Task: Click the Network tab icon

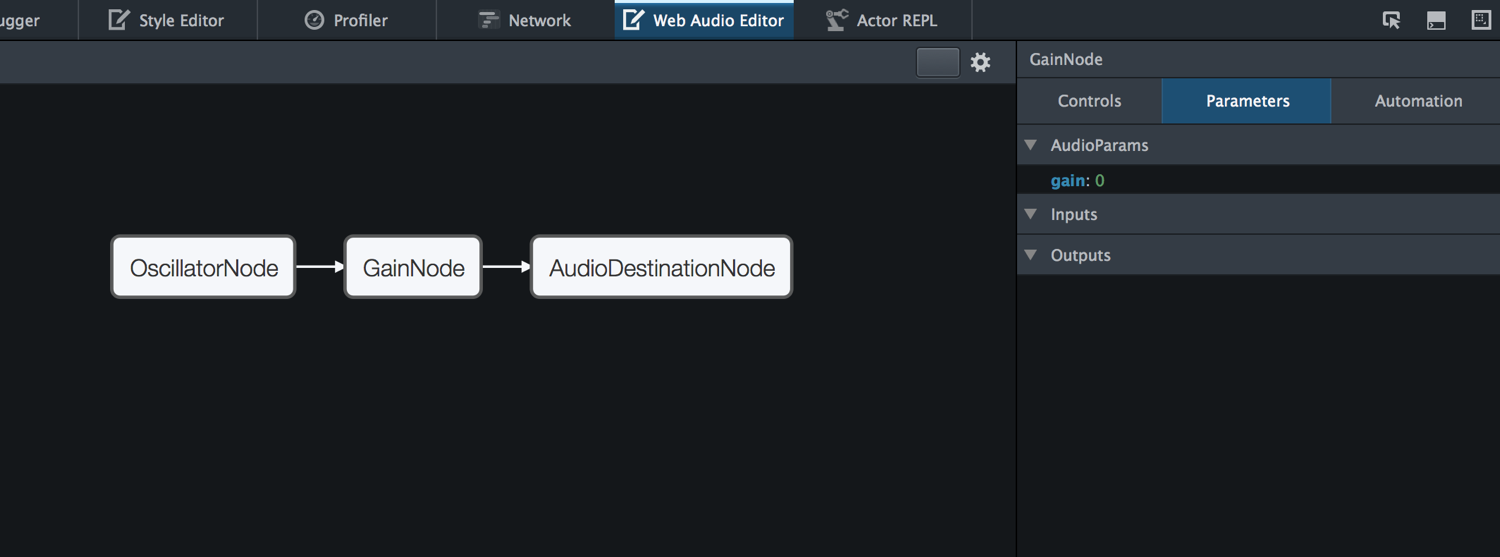Action: [x=488, y=20]
